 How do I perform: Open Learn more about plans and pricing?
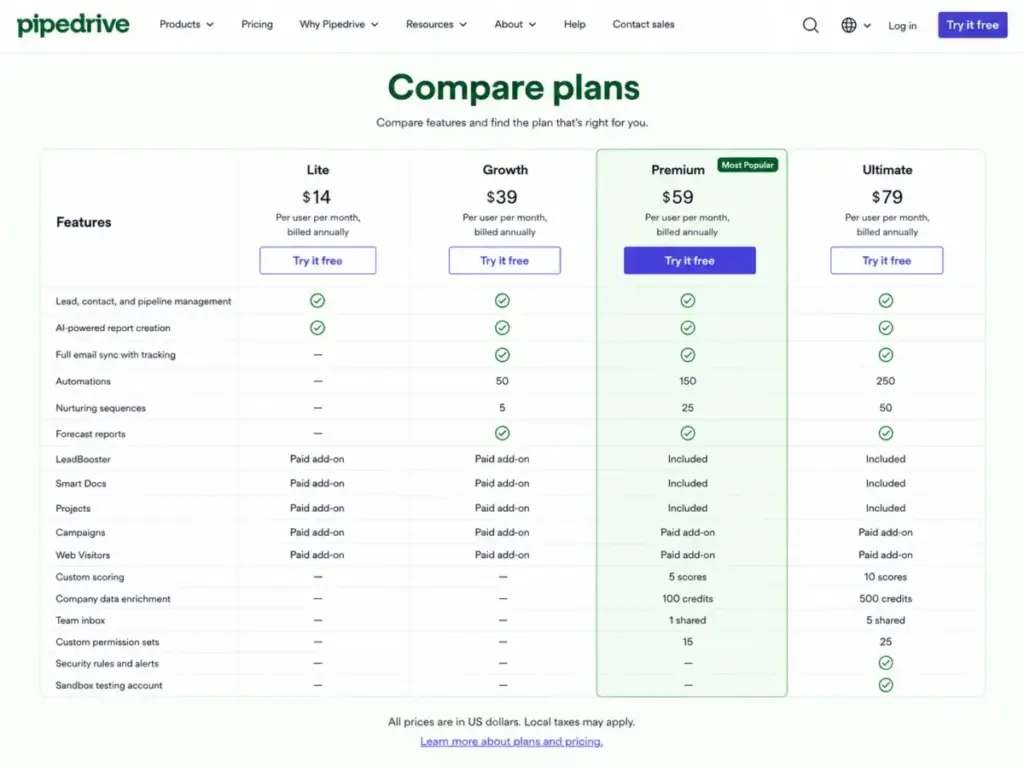click(511, 741)
